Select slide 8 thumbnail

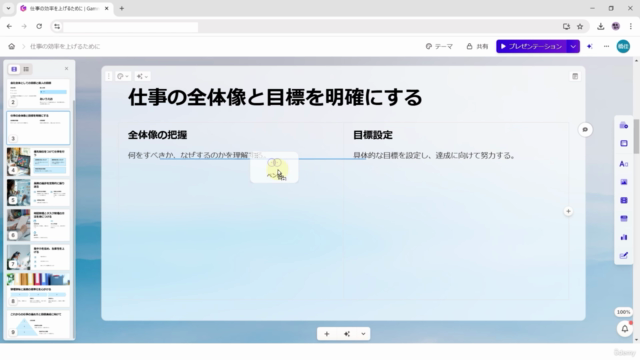(x=38, y=290)
